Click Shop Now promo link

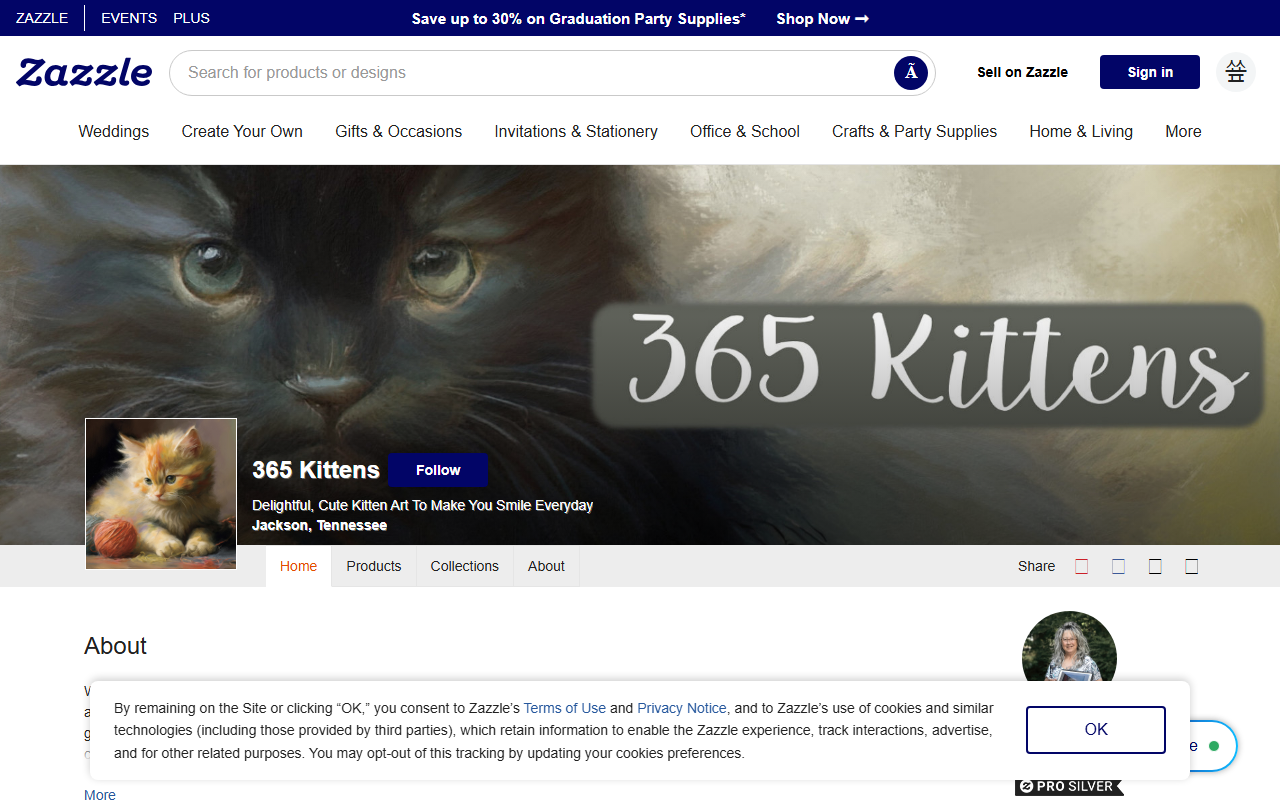(x=823, y=18)
